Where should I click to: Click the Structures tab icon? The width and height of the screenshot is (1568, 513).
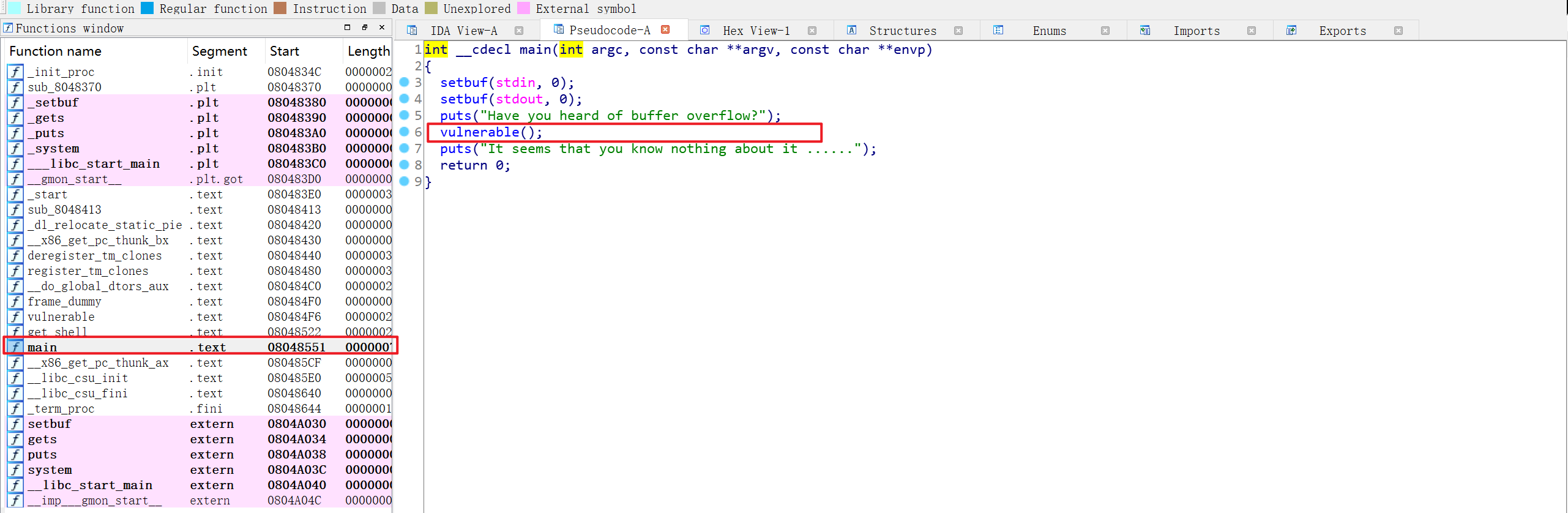click(x=851, y=31)
